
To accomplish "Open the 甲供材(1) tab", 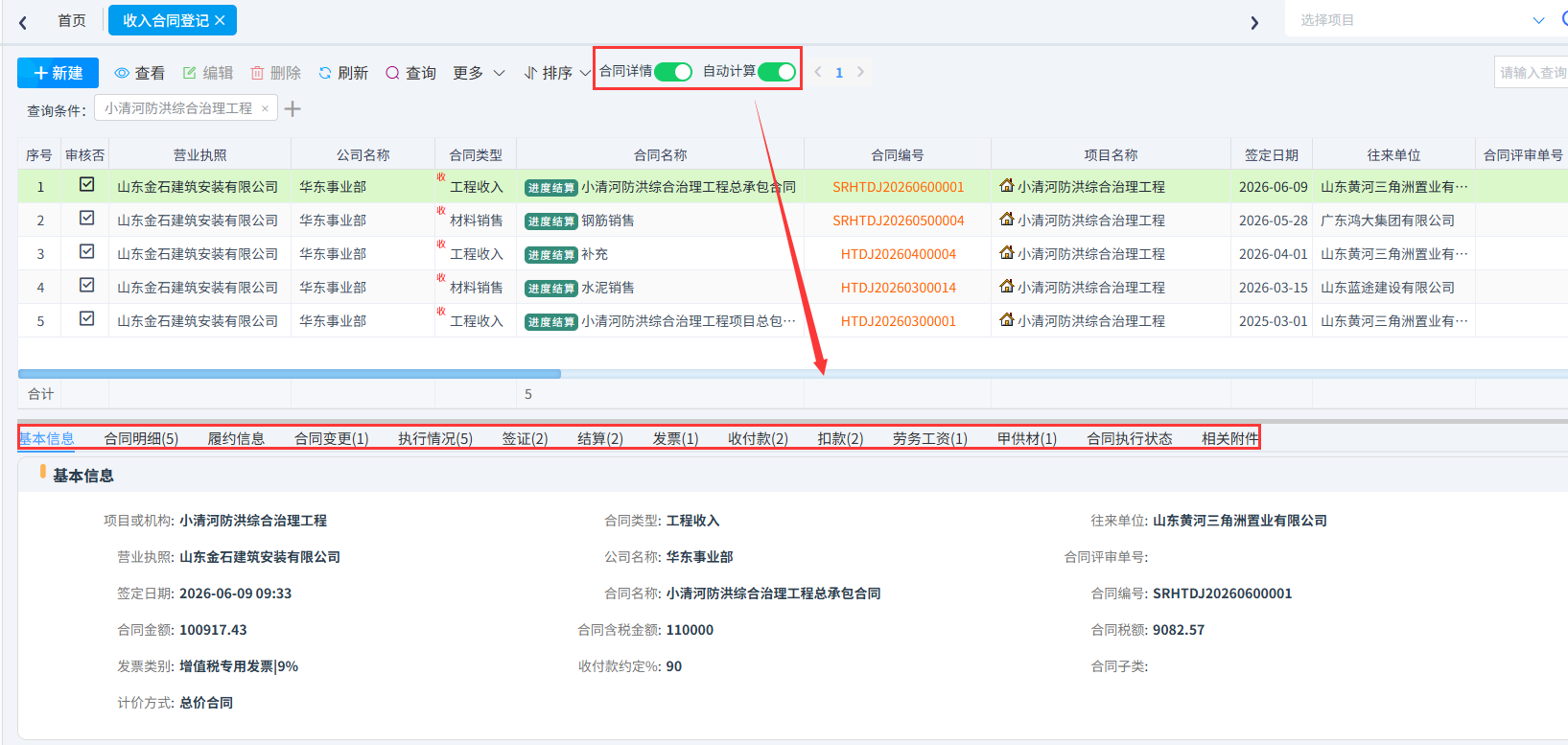I will [1027, 438].
